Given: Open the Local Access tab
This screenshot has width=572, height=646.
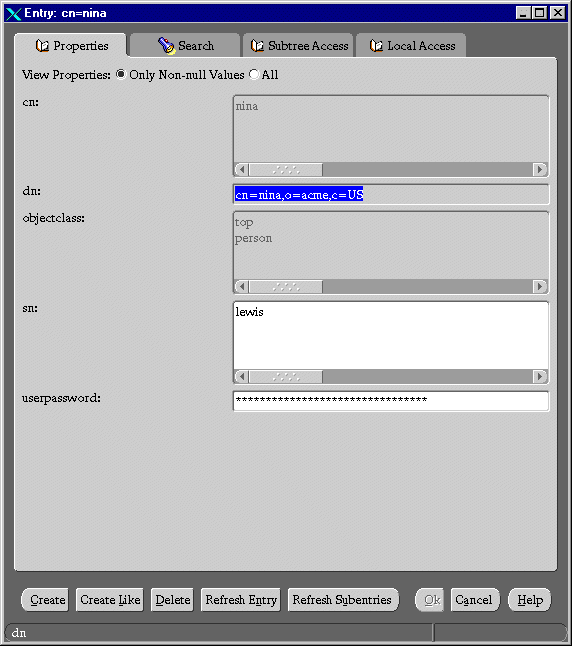Looking at the screenshot, I should click(x=411, y=45).
